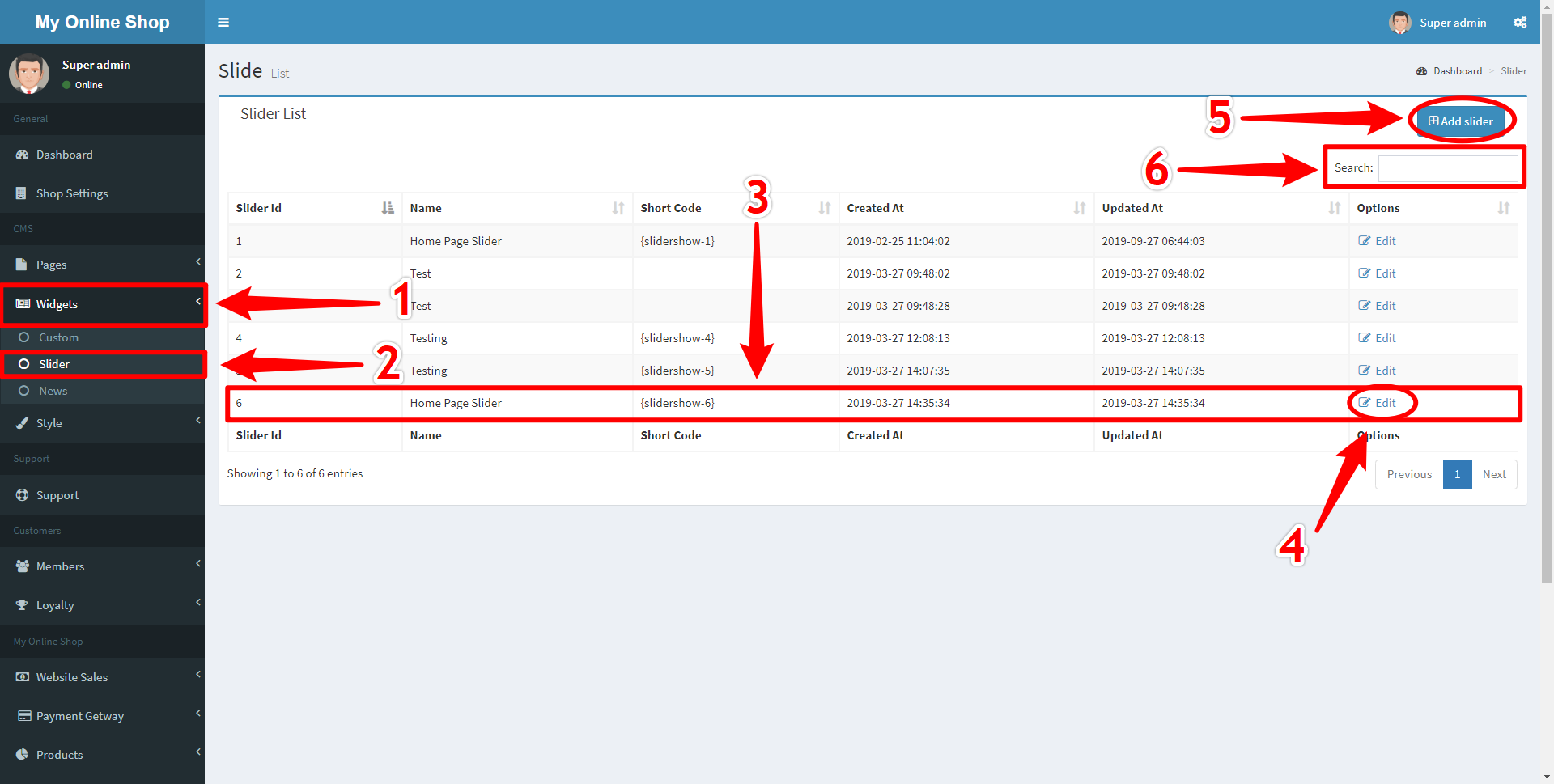Sort the table by Slider Id column
The height and width of the screenshot is (784, 1554).
[x=388, y=208]
